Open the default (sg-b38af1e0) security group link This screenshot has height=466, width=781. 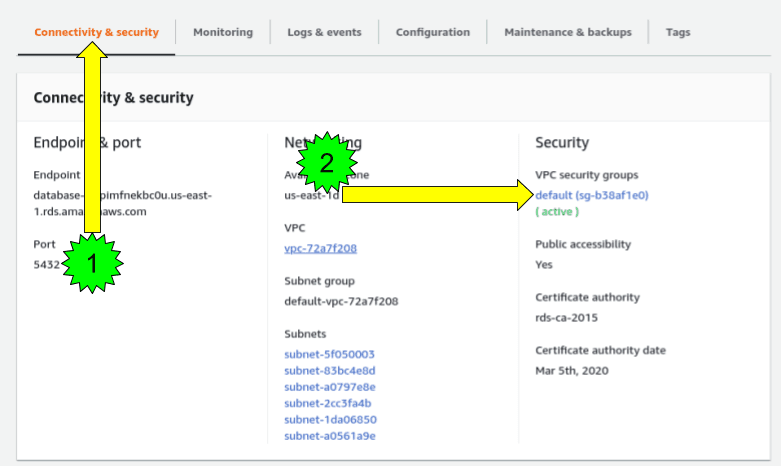tap(592, 195)
